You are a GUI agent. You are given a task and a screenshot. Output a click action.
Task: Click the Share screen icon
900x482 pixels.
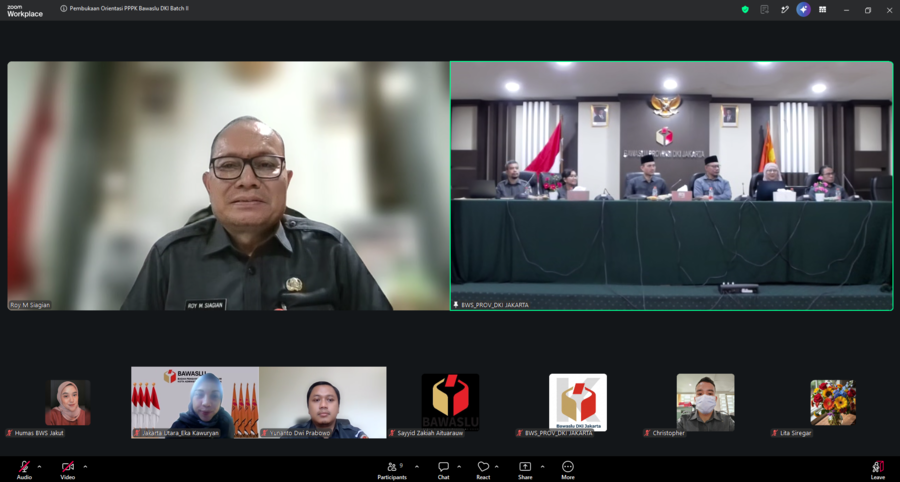(525, 469)
